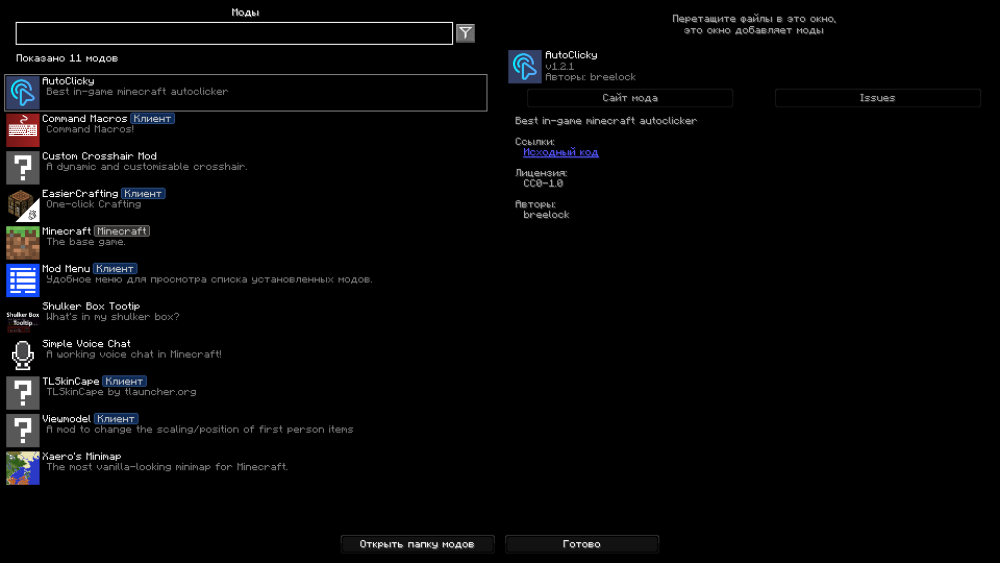Click 'One-click Crafting' description text
The image size is (1000, 563).
[x=94, y=205]
